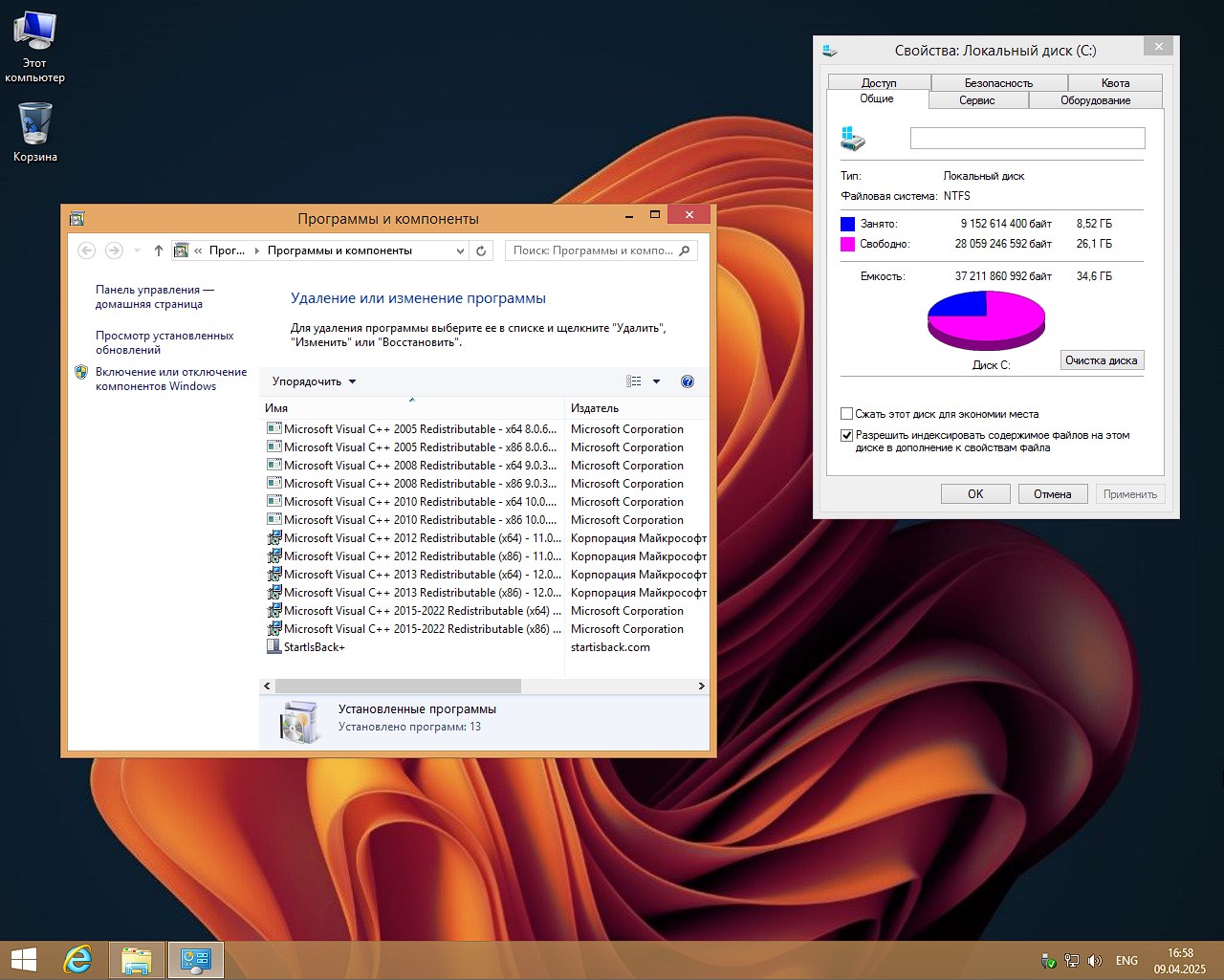
Task: Launch Internet Explorer from the taskbar
Action: pos(77,959)
